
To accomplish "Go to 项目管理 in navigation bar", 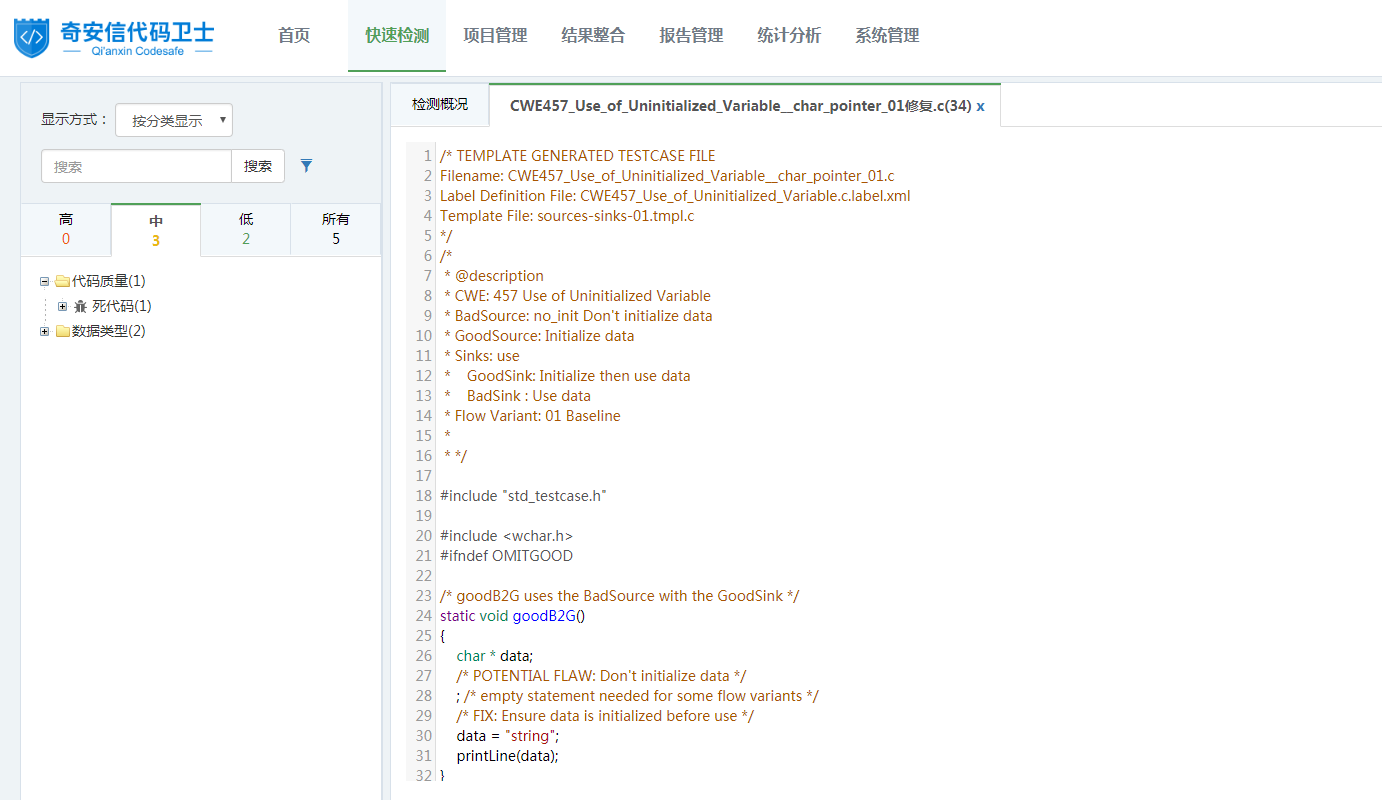I will pyautogui.click(x=495, y=36).
